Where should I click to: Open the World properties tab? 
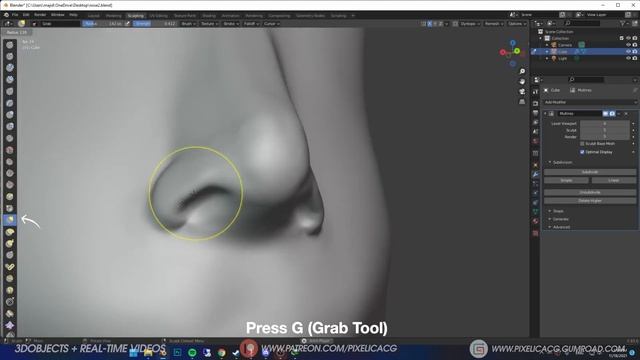click(536, 141)
